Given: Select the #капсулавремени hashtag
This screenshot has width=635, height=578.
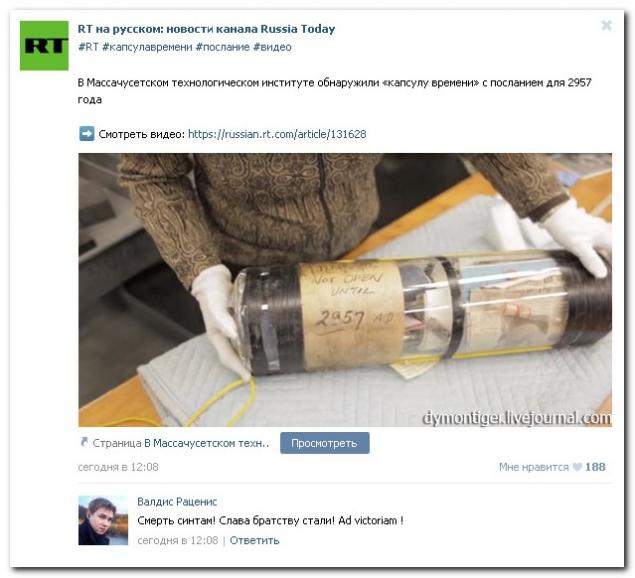Looking at the screenshot, I should pos(147,47).
